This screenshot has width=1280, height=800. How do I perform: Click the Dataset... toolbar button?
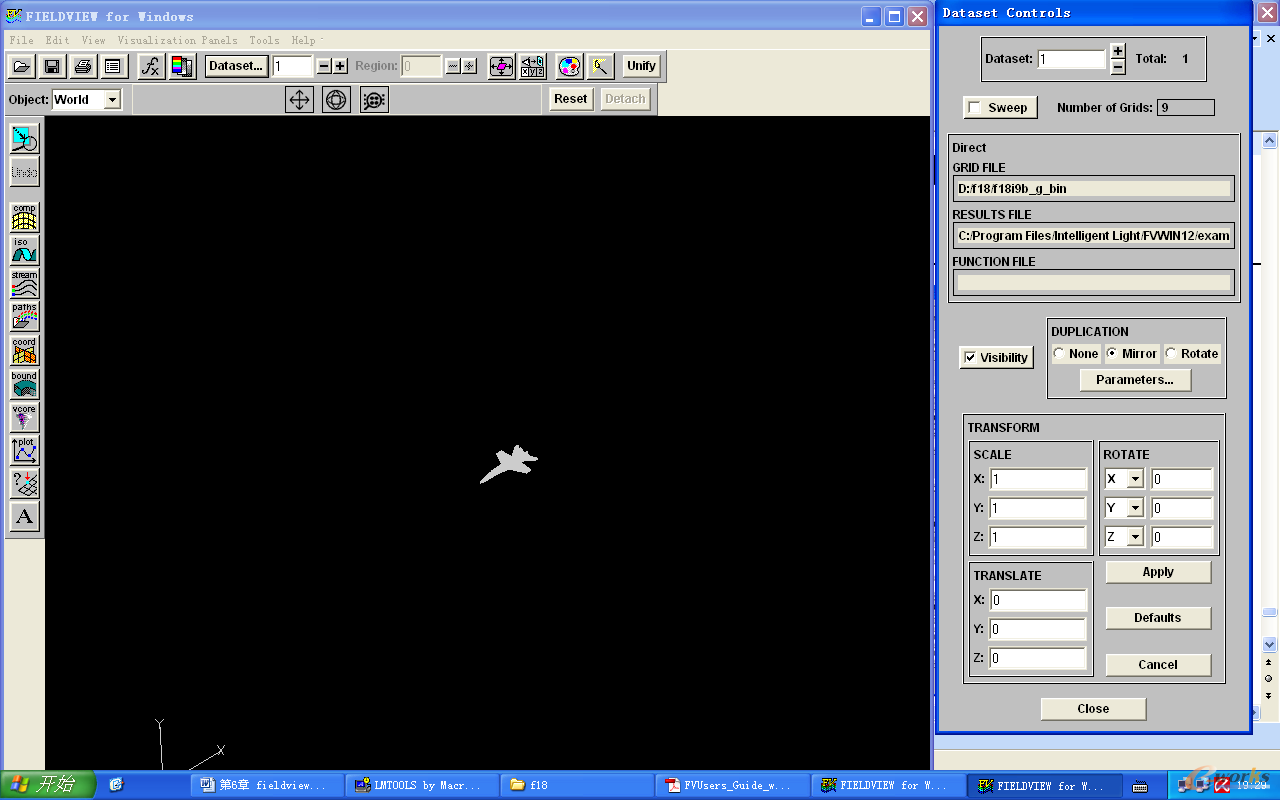coord(236,66)
